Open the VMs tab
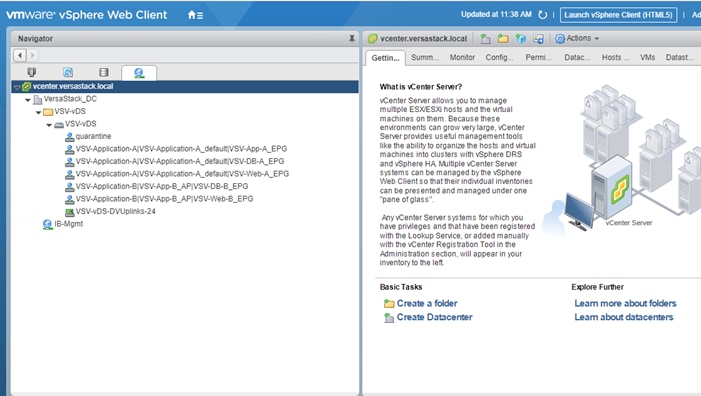The width and height of the screenshot is (701, 396). [647, 57]
